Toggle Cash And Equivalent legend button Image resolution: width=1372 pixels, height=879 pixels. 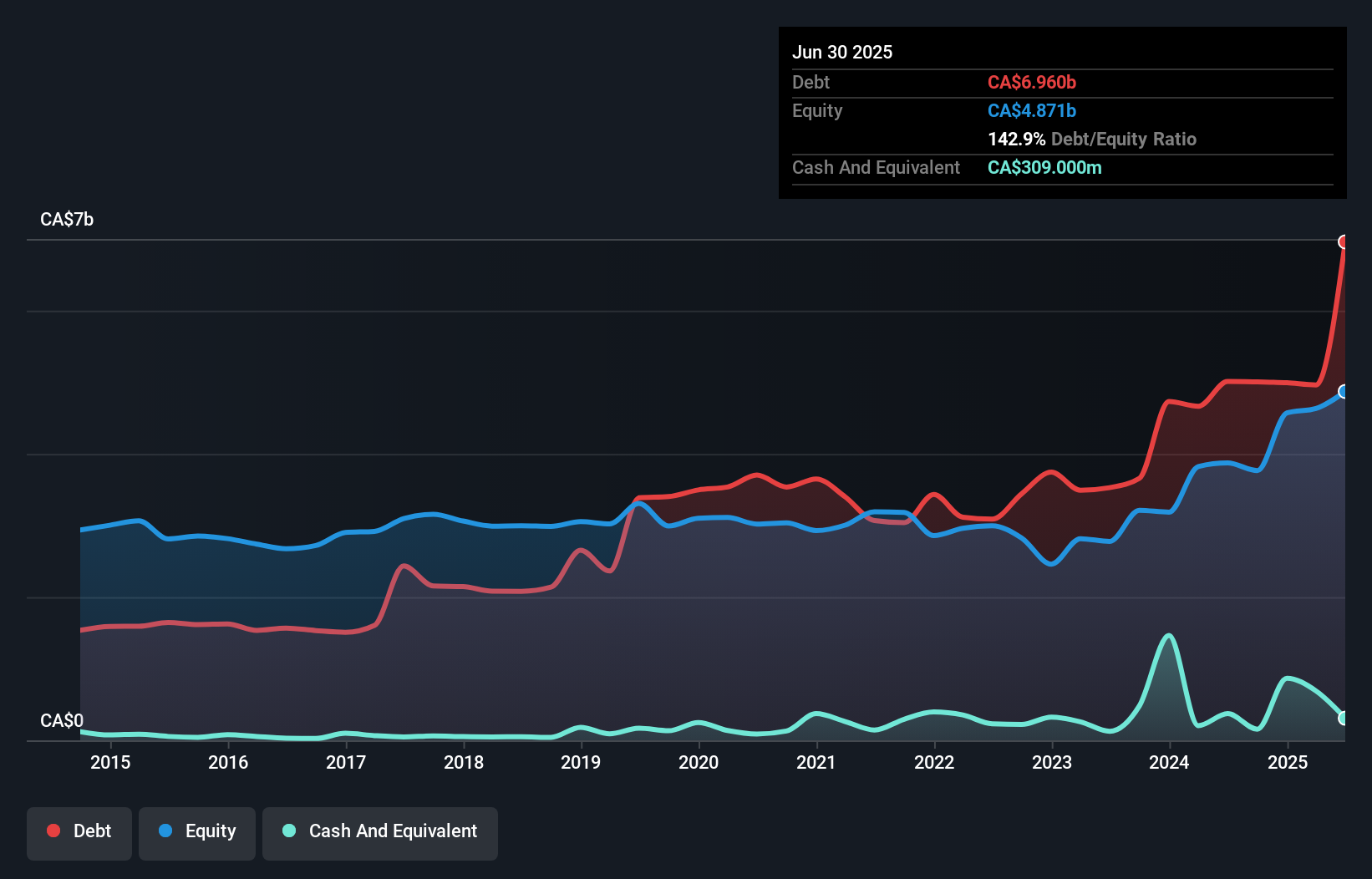pyautogui.click(x=380, y=832)
